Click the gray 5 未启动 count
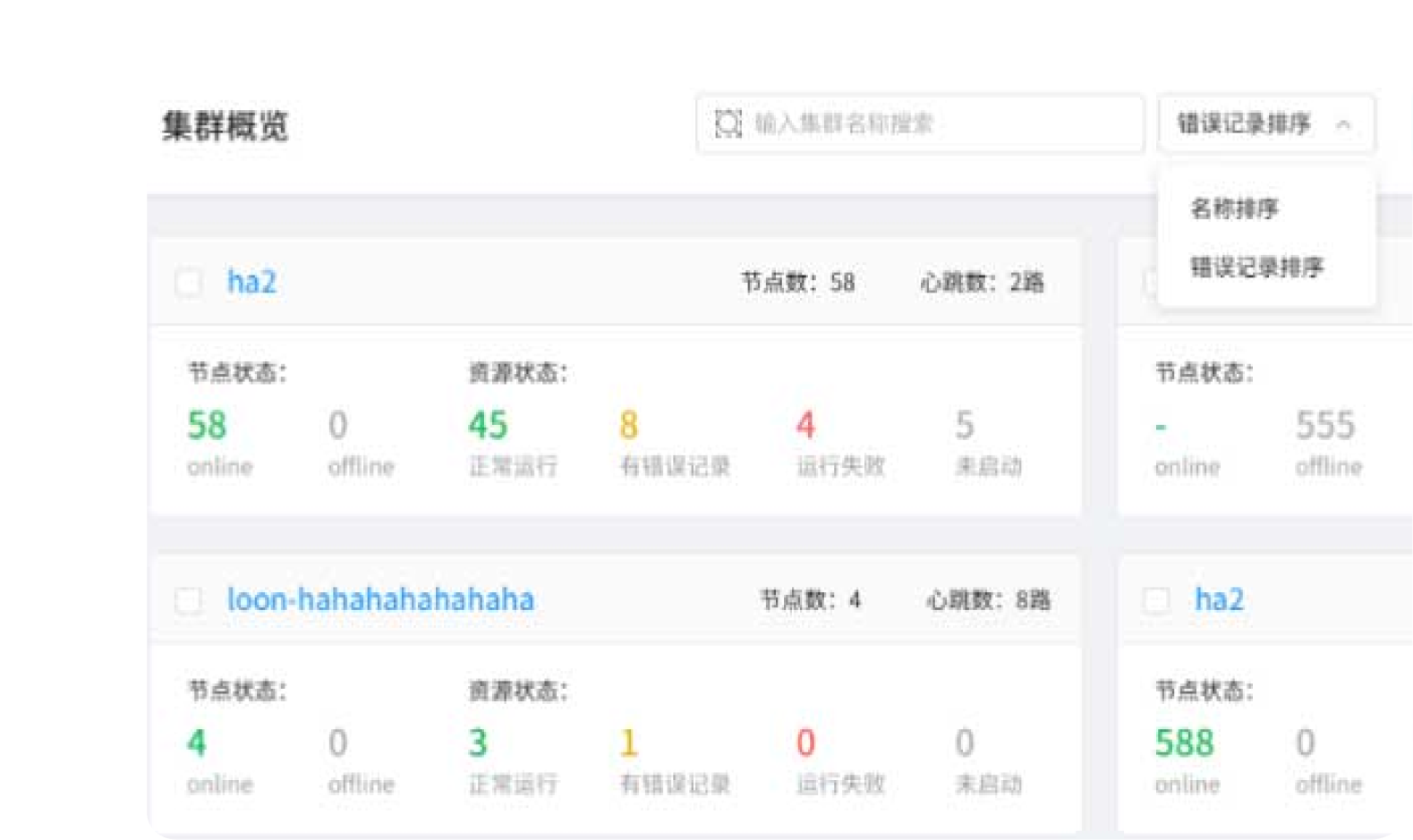This screenshot has width=1413, height=840. point(964,426)
